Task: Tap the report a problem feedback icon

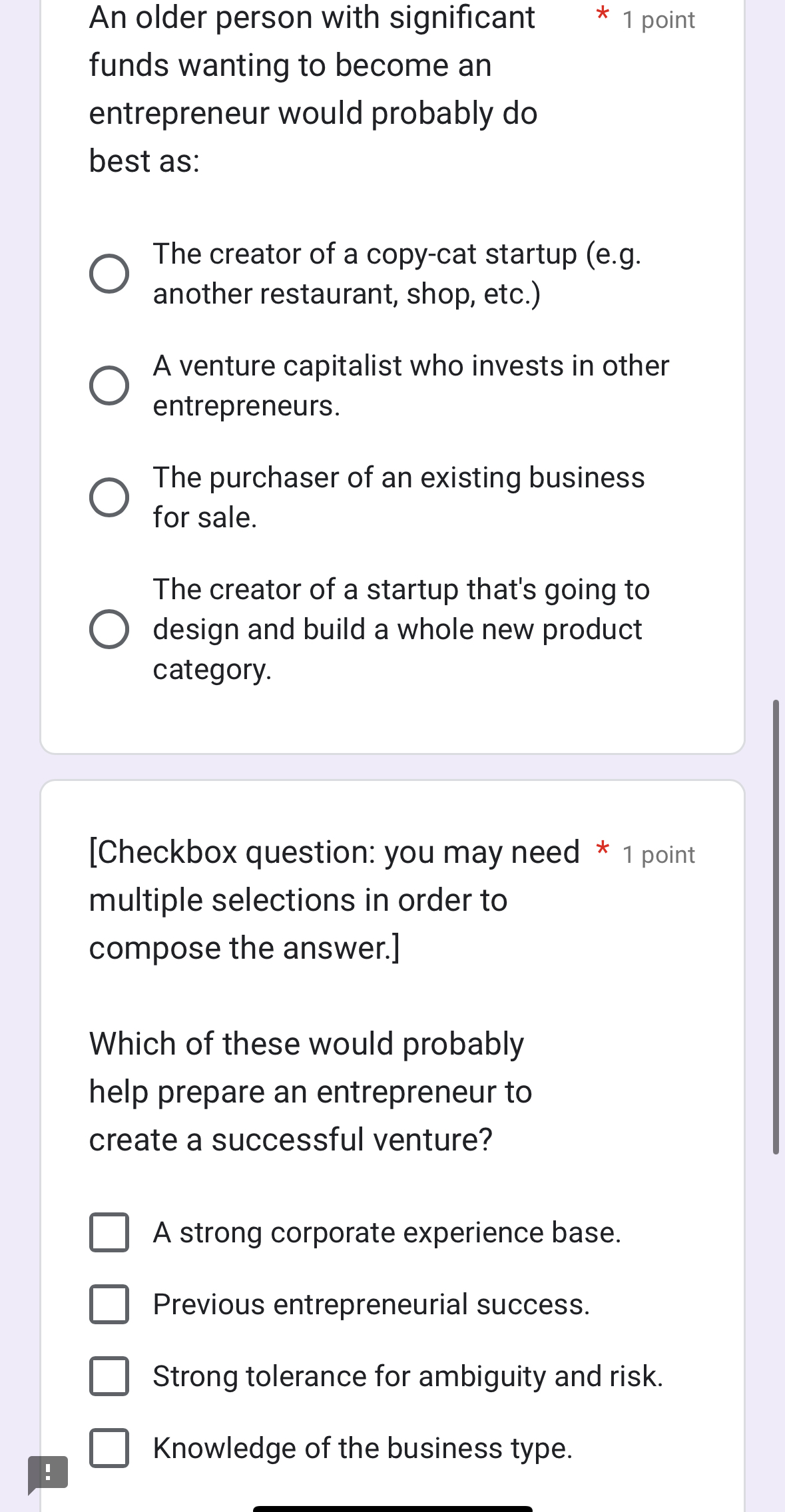Action: 47,1473
